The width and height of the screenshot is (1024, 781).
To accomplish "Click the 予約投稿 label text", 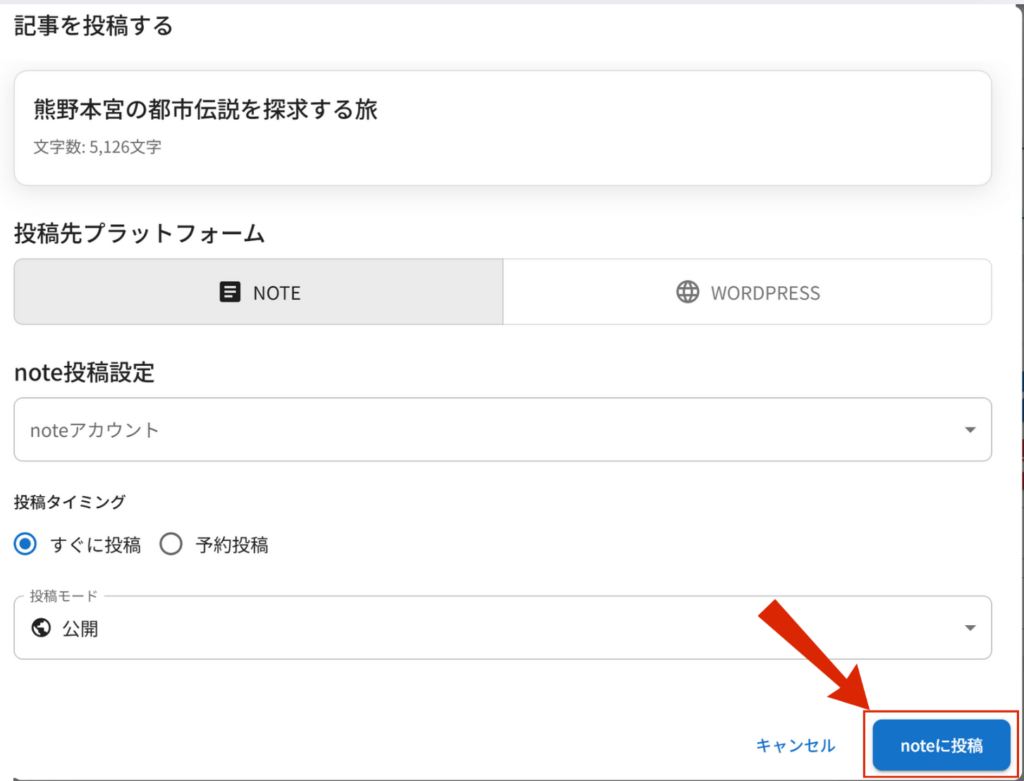I will point(231,545).
